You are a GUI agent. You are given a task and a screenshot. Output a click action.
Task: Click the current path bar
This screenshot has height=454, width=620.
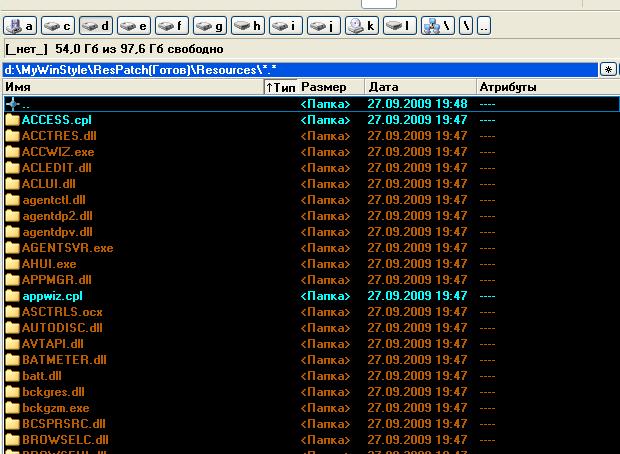tap(300, 70)
